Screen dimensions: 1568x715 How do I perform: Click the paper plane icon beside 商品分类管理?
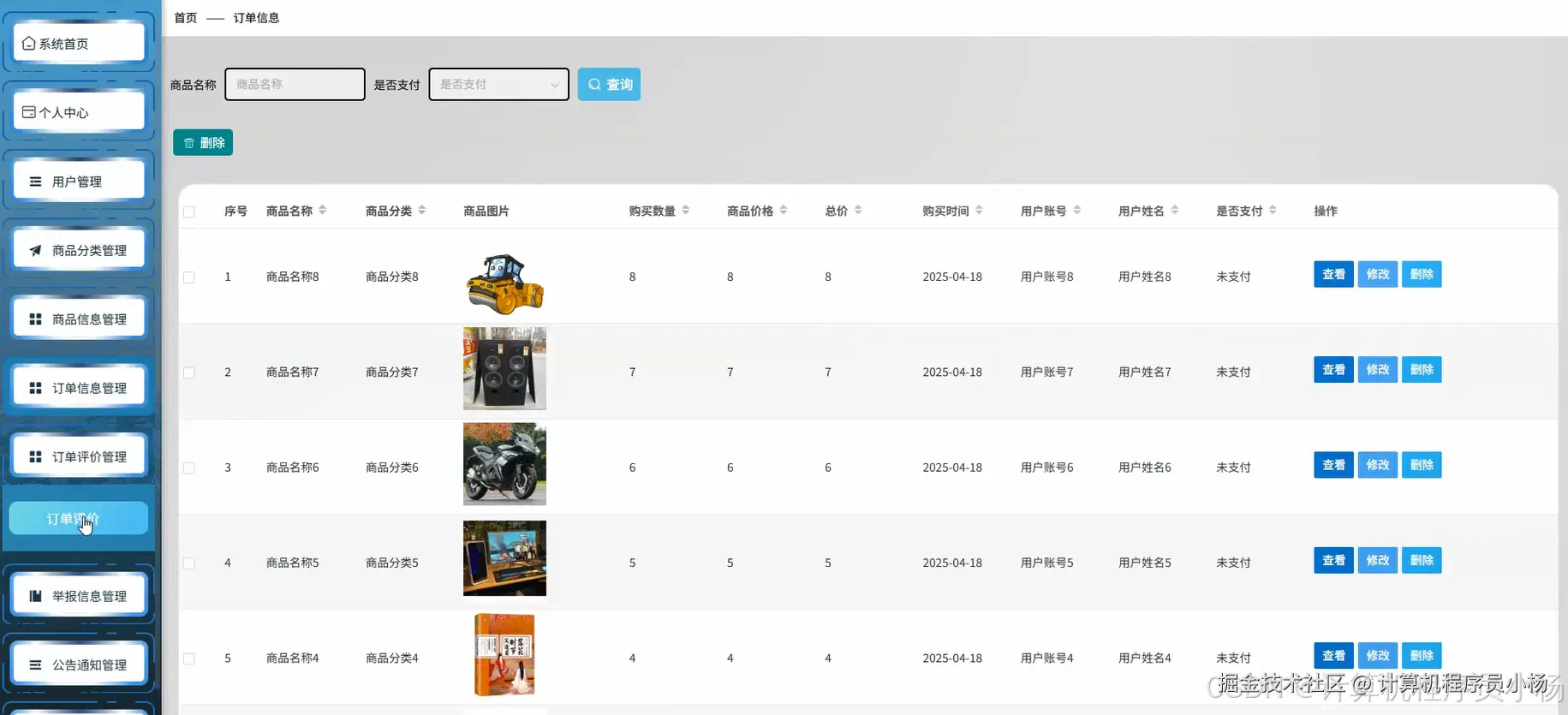click(35, 250)
